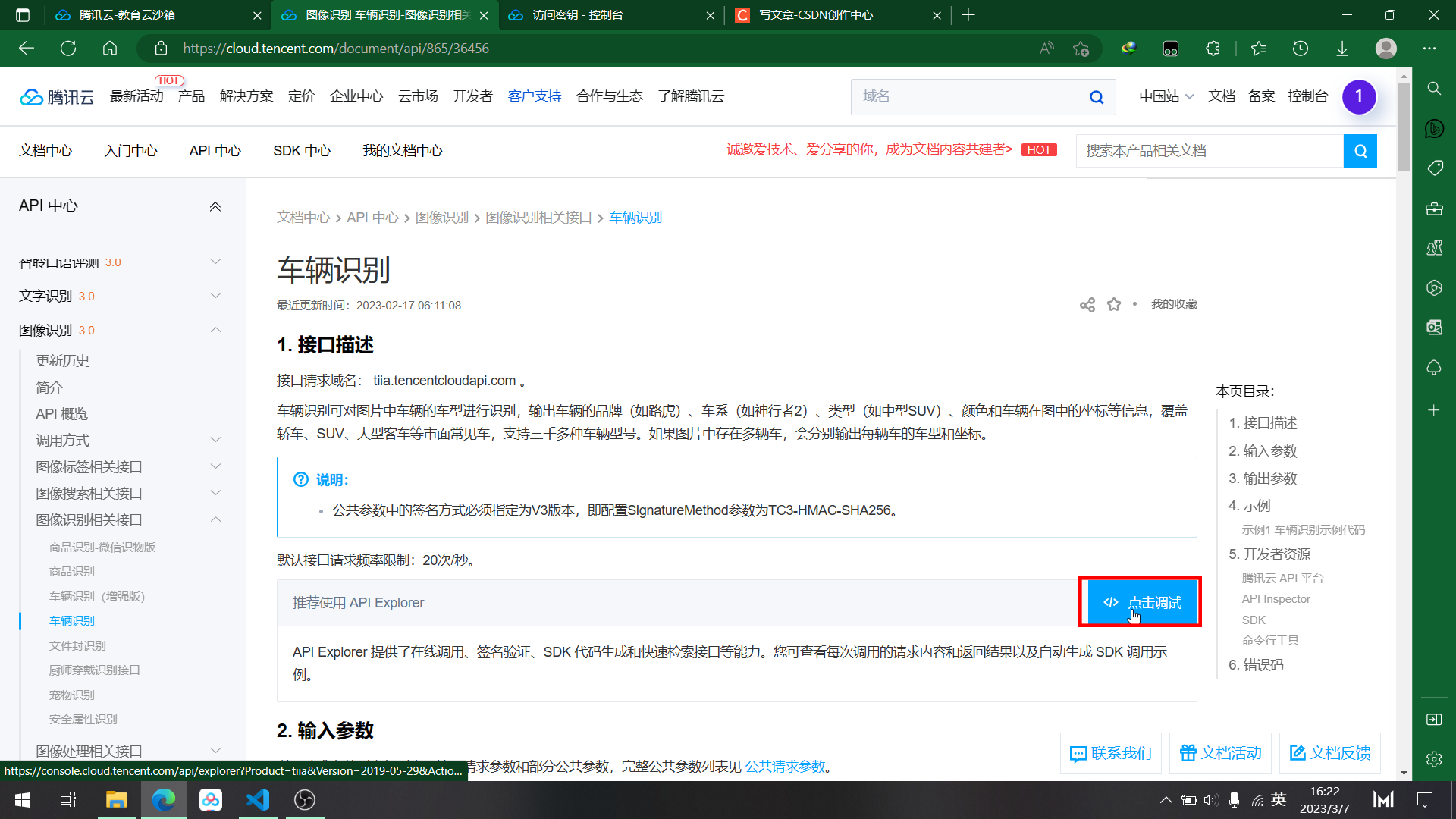Open API 中心 in docs navigation
Viewport: 1456px width, 819px height.
click(x=215, y=151)
